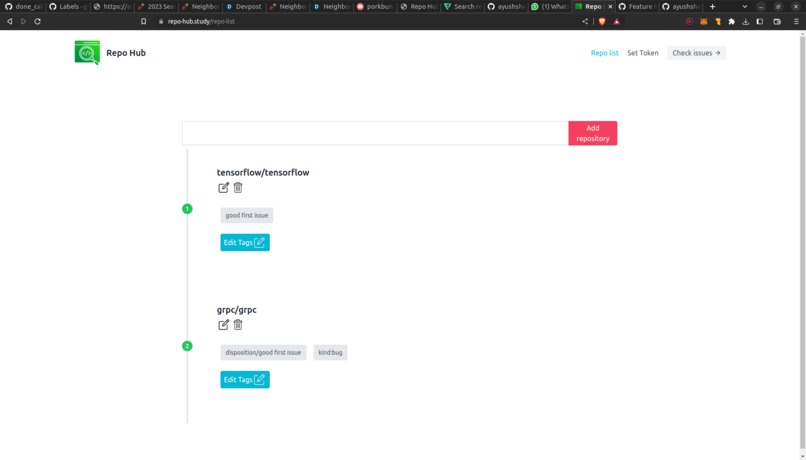
Task: Reload the page
Action: point(38,22)
